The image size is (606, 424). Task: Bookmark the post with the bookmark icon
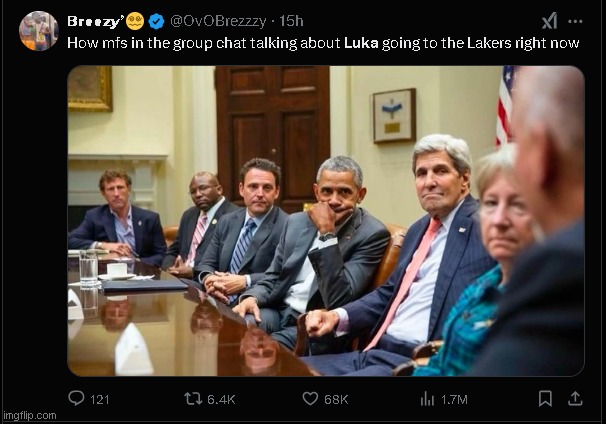[545, 398]
